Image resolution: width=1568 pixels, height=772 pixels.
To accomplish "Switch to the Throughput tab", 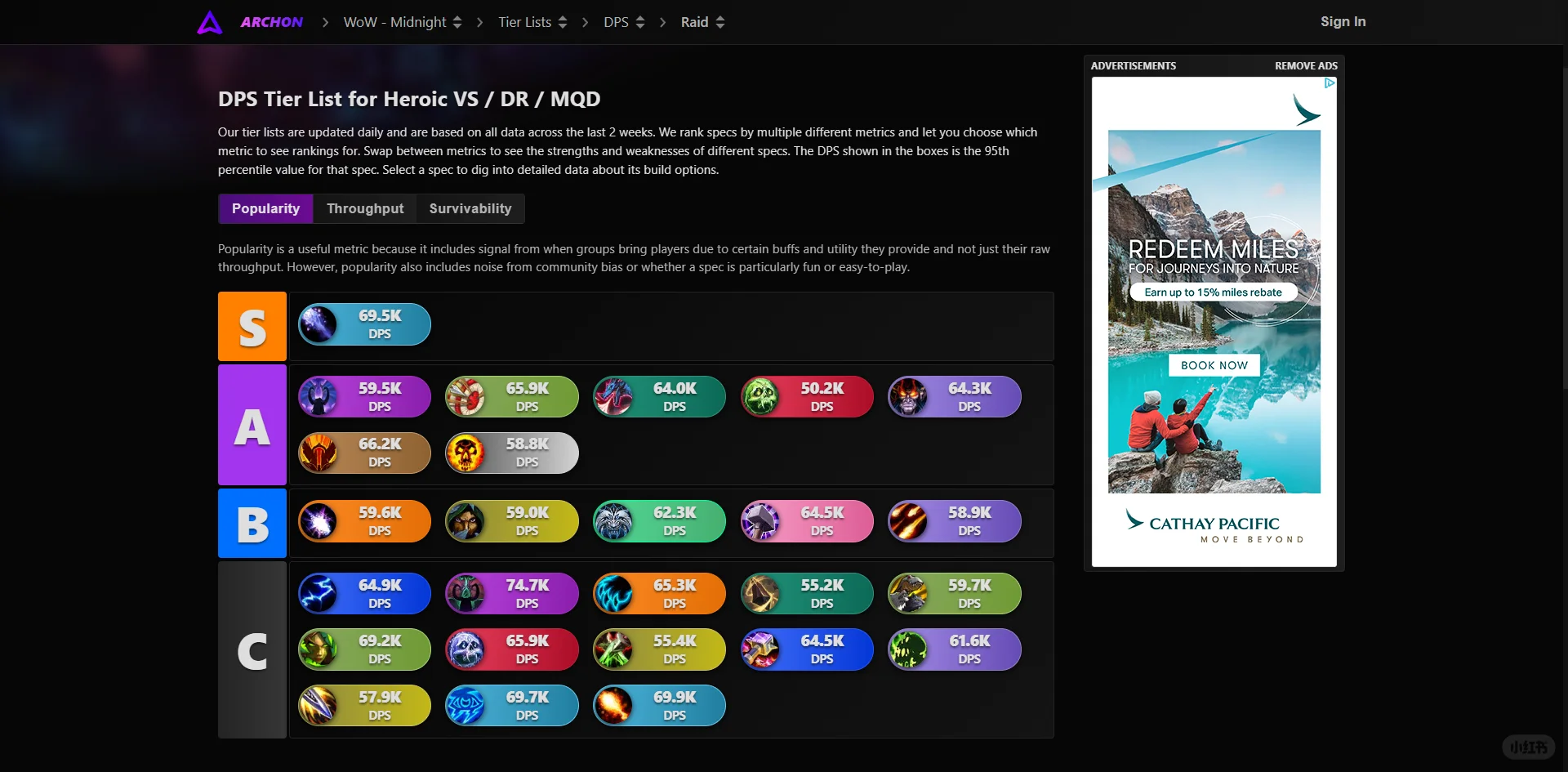I will click(365, 208).
